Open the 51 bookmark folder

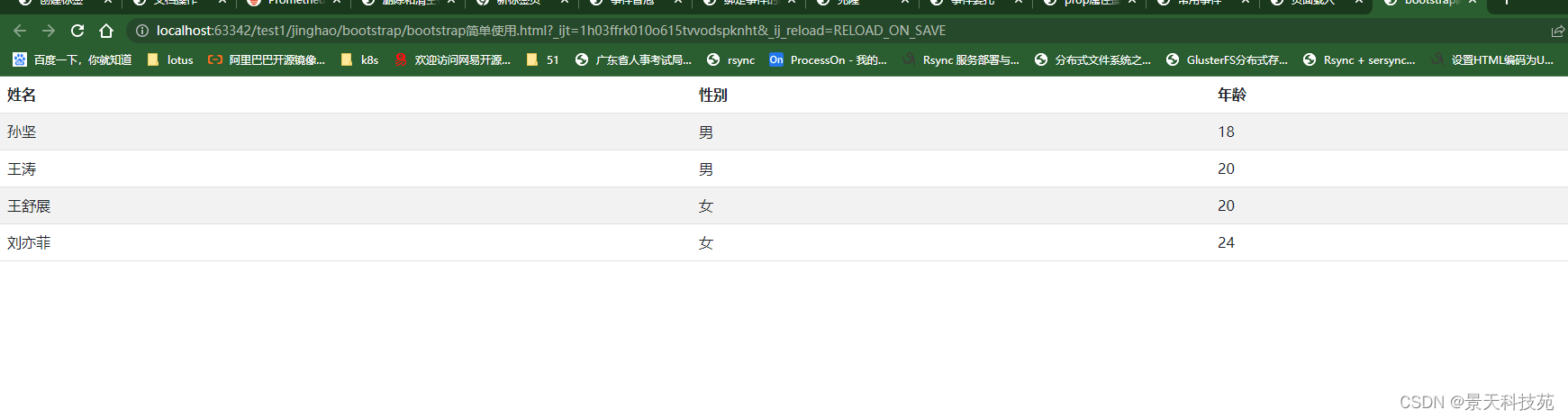tap(542, 59)
